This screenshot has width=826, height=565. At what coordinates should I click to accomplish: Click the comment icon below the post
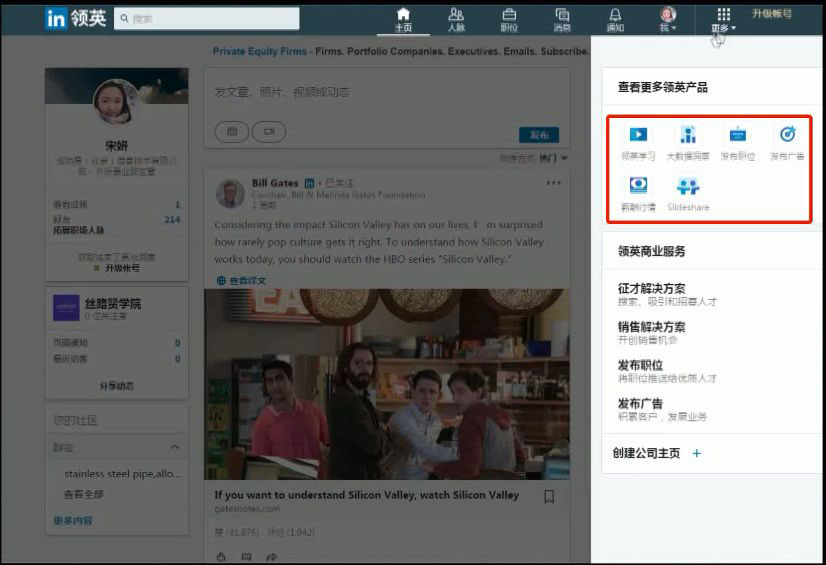pyautogui.click(x=246, y=557)
